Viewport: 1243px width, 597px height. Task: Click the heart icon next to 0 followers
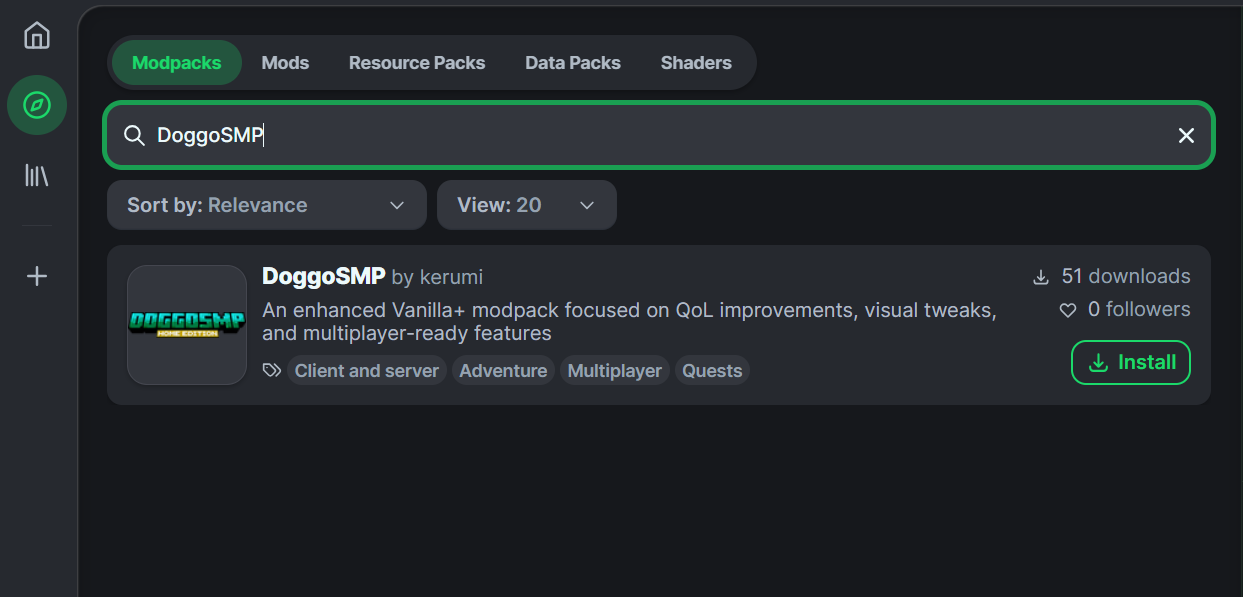1067,310
